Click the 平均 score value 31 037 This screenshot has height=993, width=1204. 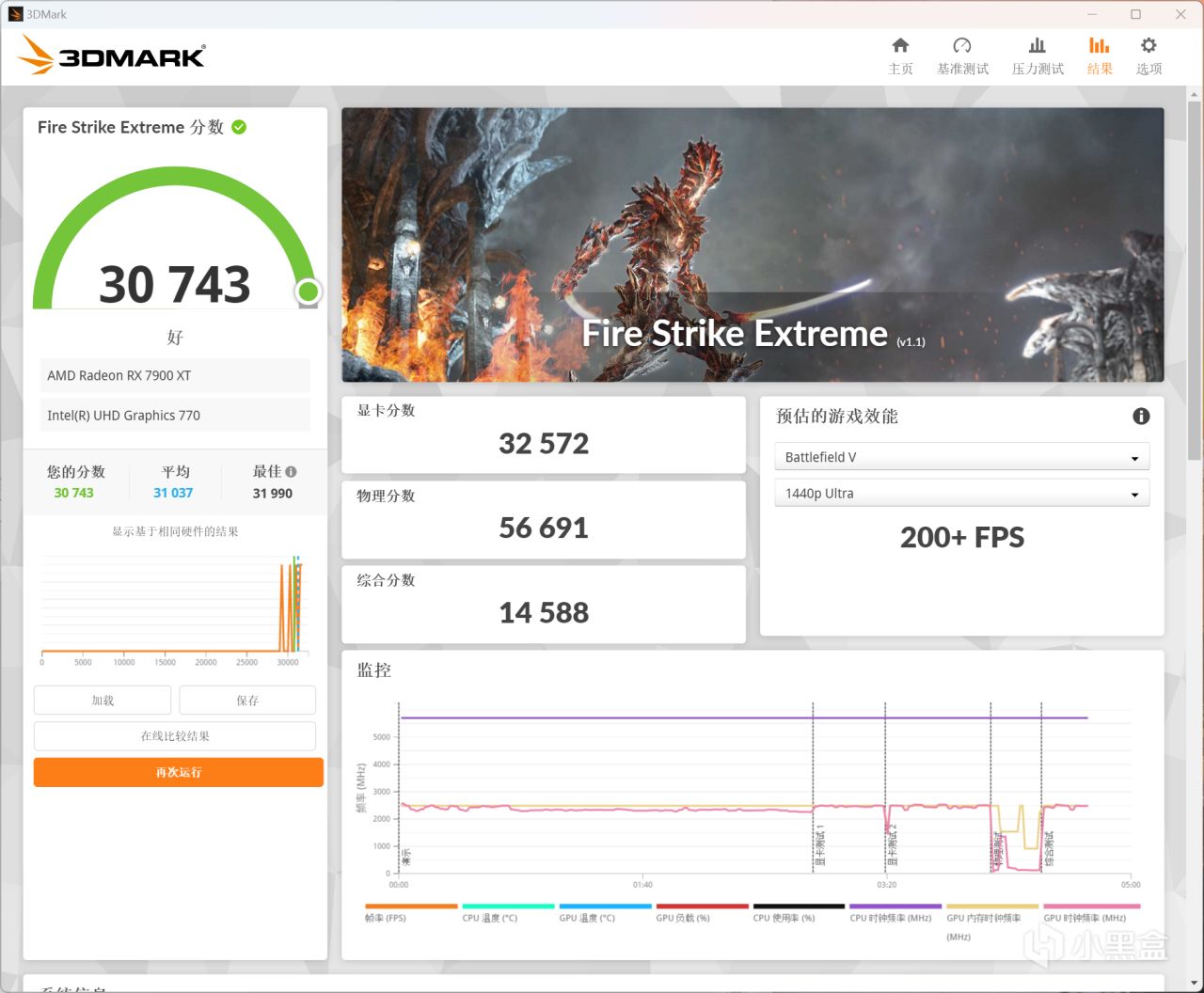[x=173, y=493]
